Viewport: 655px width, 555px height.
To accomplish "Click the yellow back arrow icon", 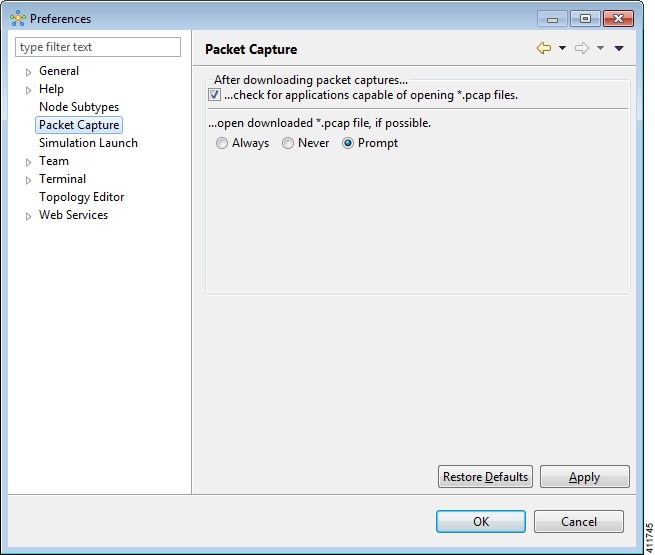I will coord(544,48).
